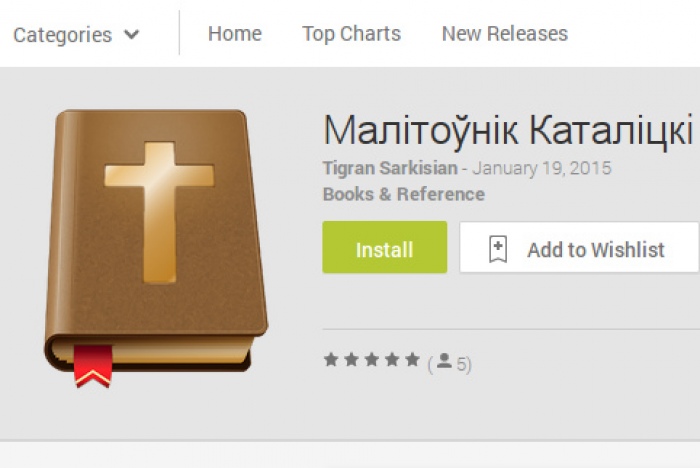Click the golden cross on the book cover
Screen dimensions: 700x468
click(x=159, y=213)
